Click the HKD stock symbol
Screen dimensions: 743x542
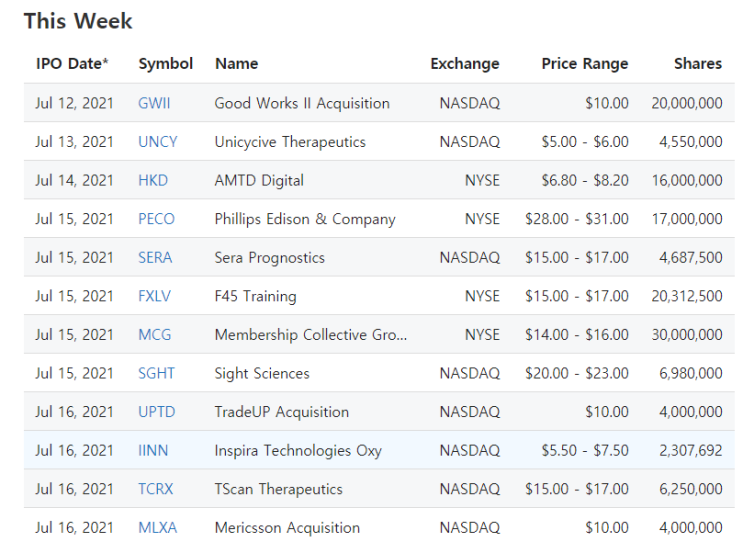(x=153, y=181)
